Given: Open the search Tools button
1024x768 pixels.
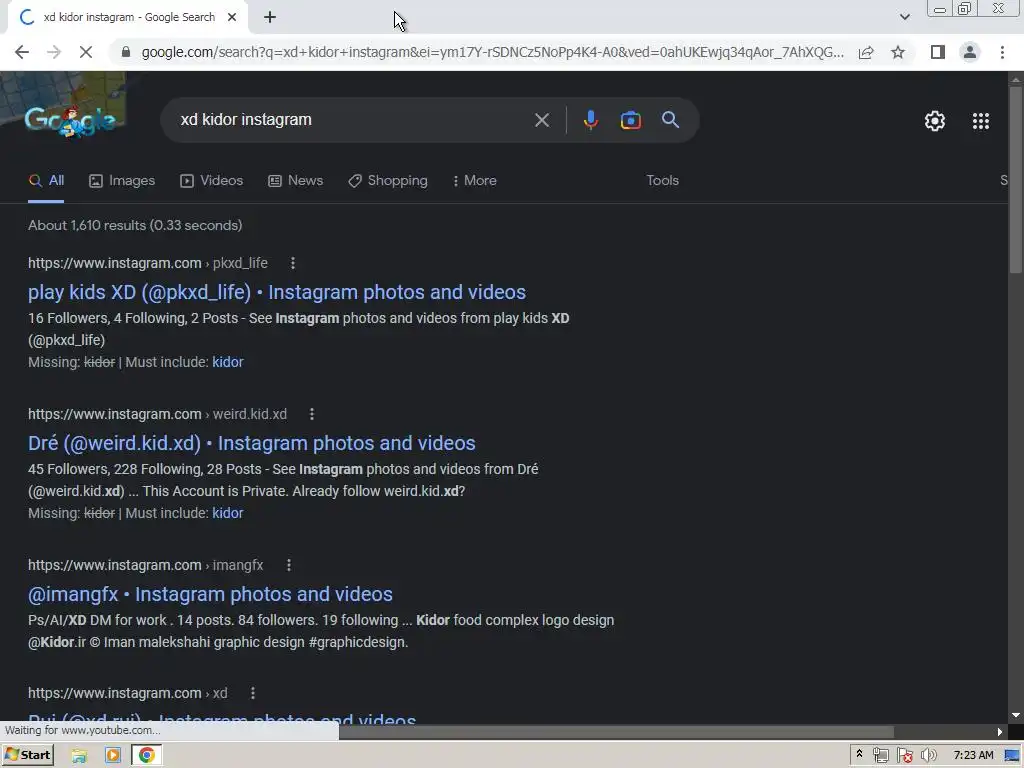Looking at the screenshot, I should click(662, 181).
